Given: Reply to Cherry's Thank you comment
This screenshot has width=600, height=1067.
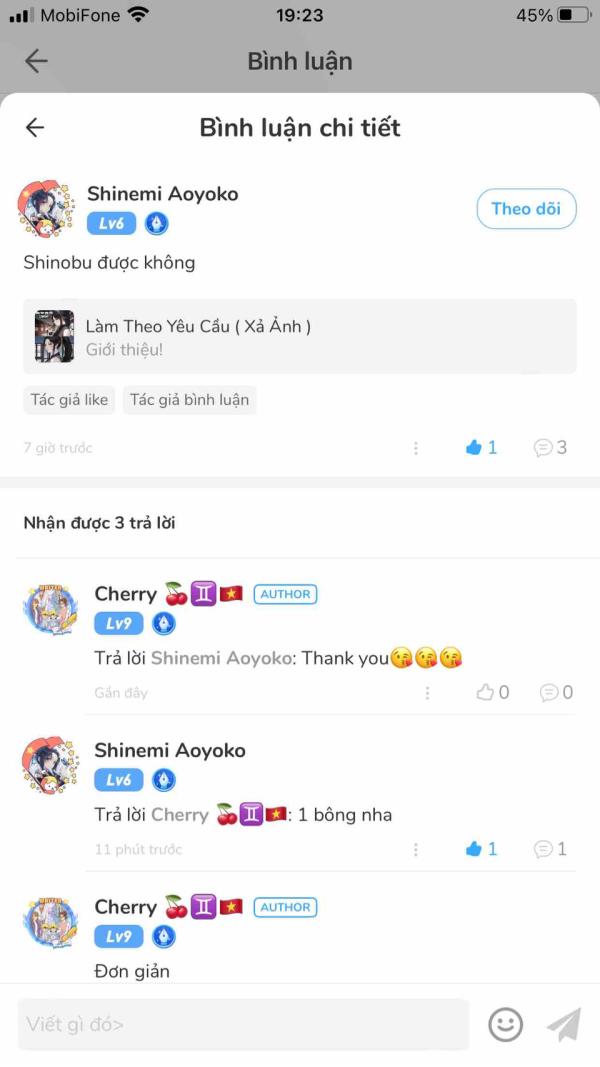Looking at the screenshot, I should click(556, 693).
